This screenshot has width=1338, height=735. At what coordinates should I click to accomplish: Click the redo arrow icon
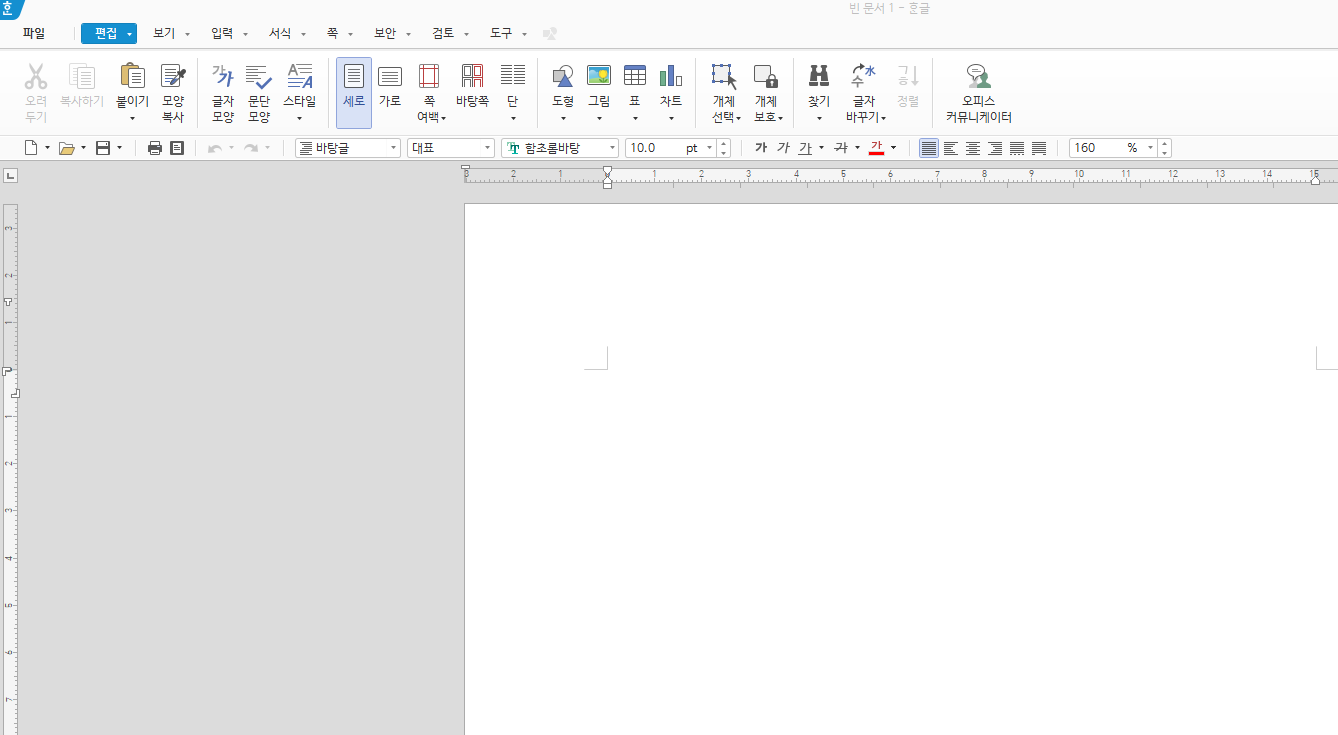(251, 148)
